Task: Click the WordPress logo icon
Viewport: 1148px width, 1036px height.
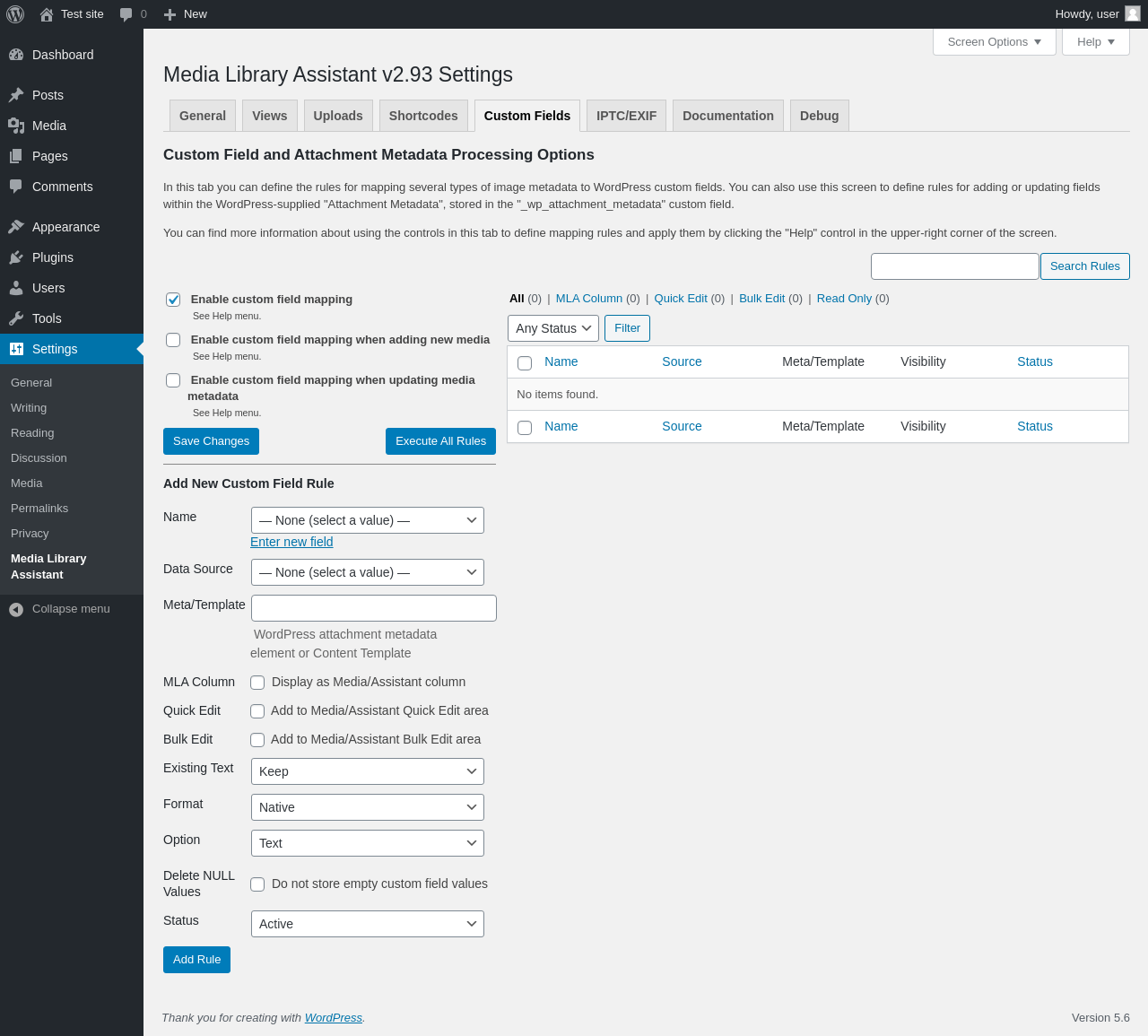Action: click(x=15, y=14)
